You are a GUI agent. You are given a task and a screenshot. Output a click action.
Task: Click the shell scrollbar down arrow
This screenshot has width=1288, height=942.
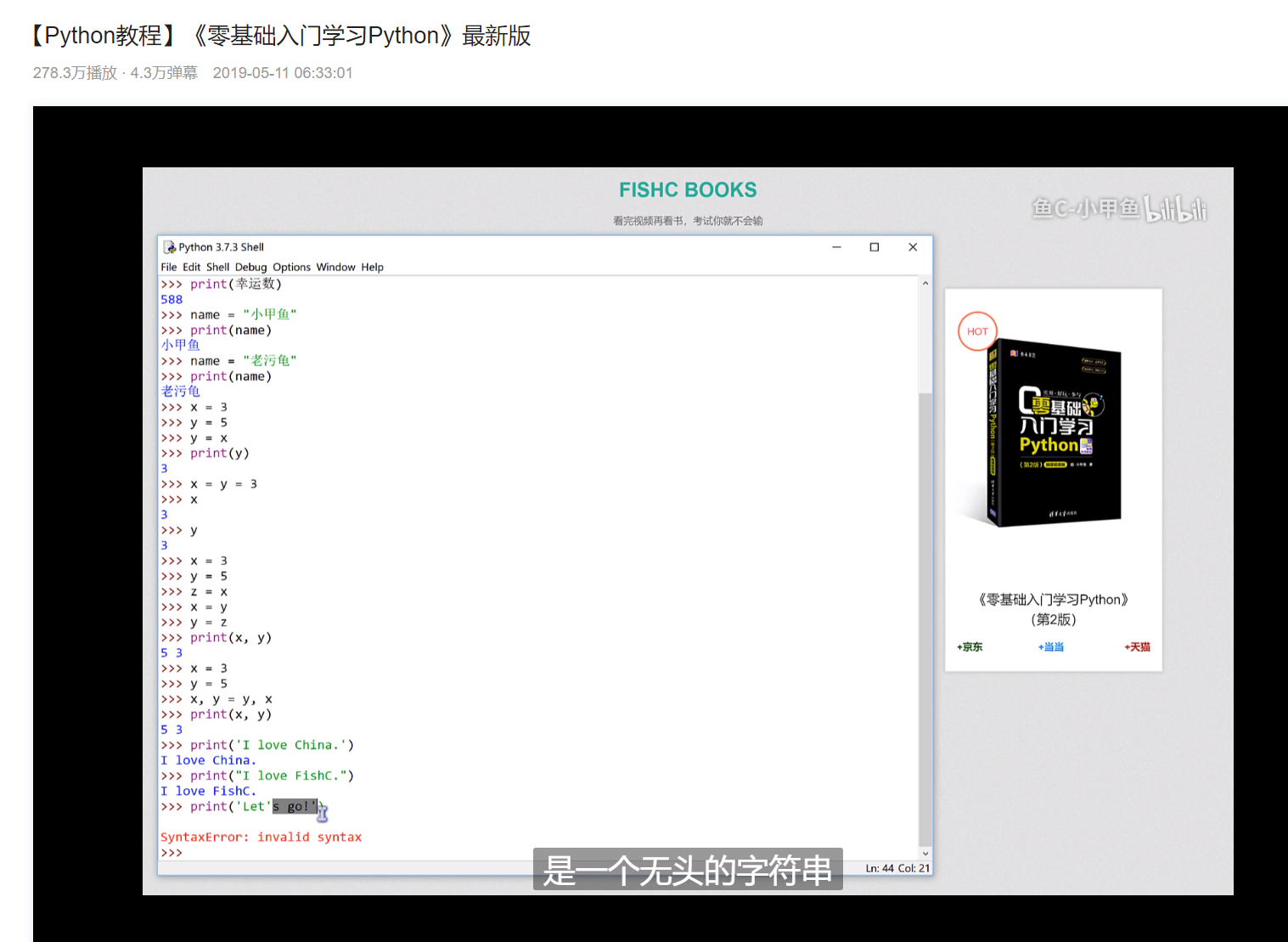click(925, 854)
